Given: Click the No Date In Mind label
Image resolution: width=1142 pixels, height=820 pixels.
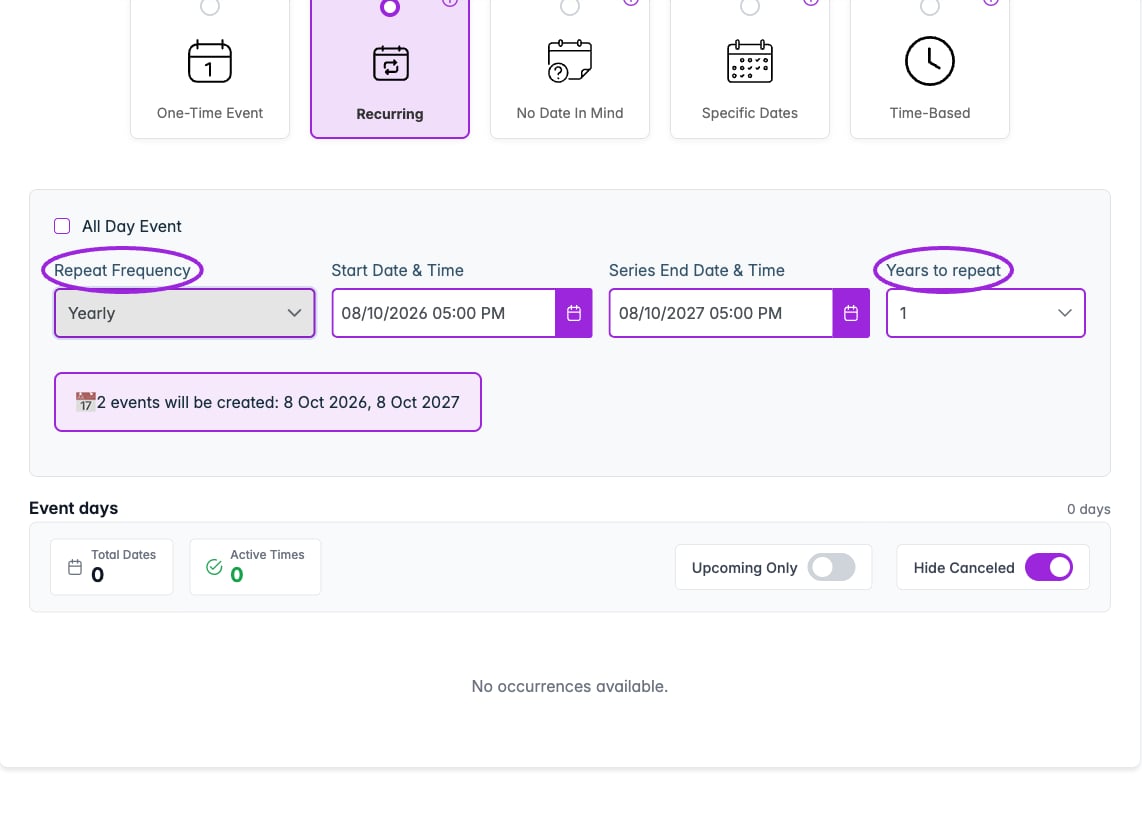Looking at the screenshot, I should pos(570,113).
